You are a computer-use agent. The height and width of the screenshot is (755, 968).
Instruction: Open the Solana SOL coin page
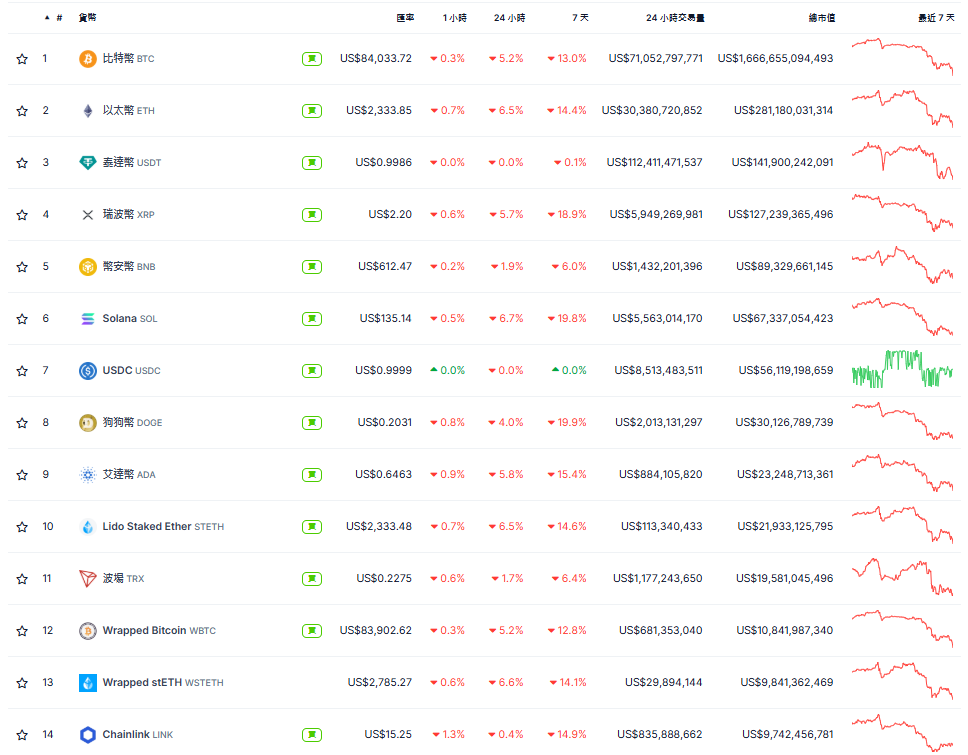pos(130,319)
